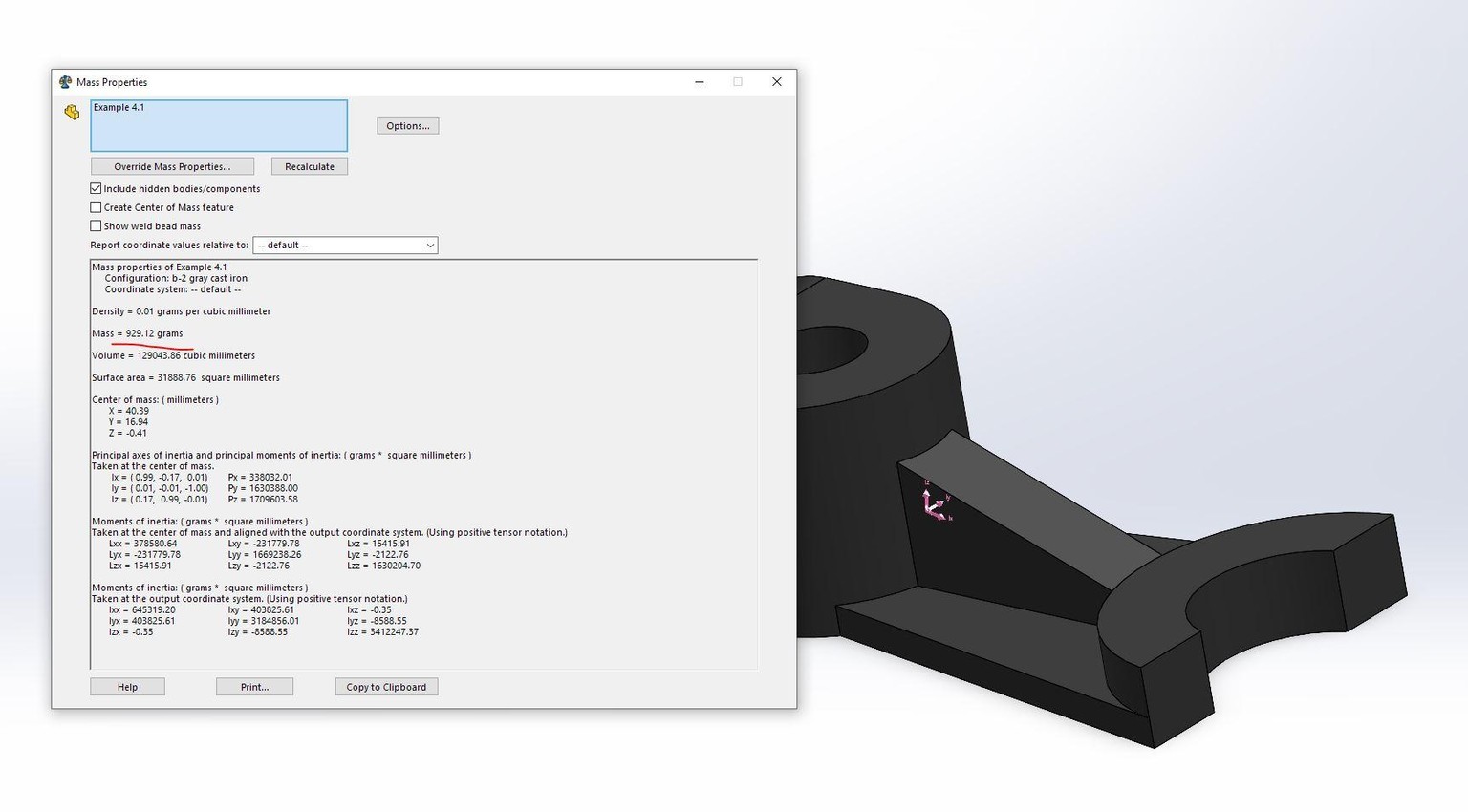The height and width of the screenshot is (812, 1468).
Task: Click the coordinate triad on the 3D model
Action: click(x=936, y=502)
